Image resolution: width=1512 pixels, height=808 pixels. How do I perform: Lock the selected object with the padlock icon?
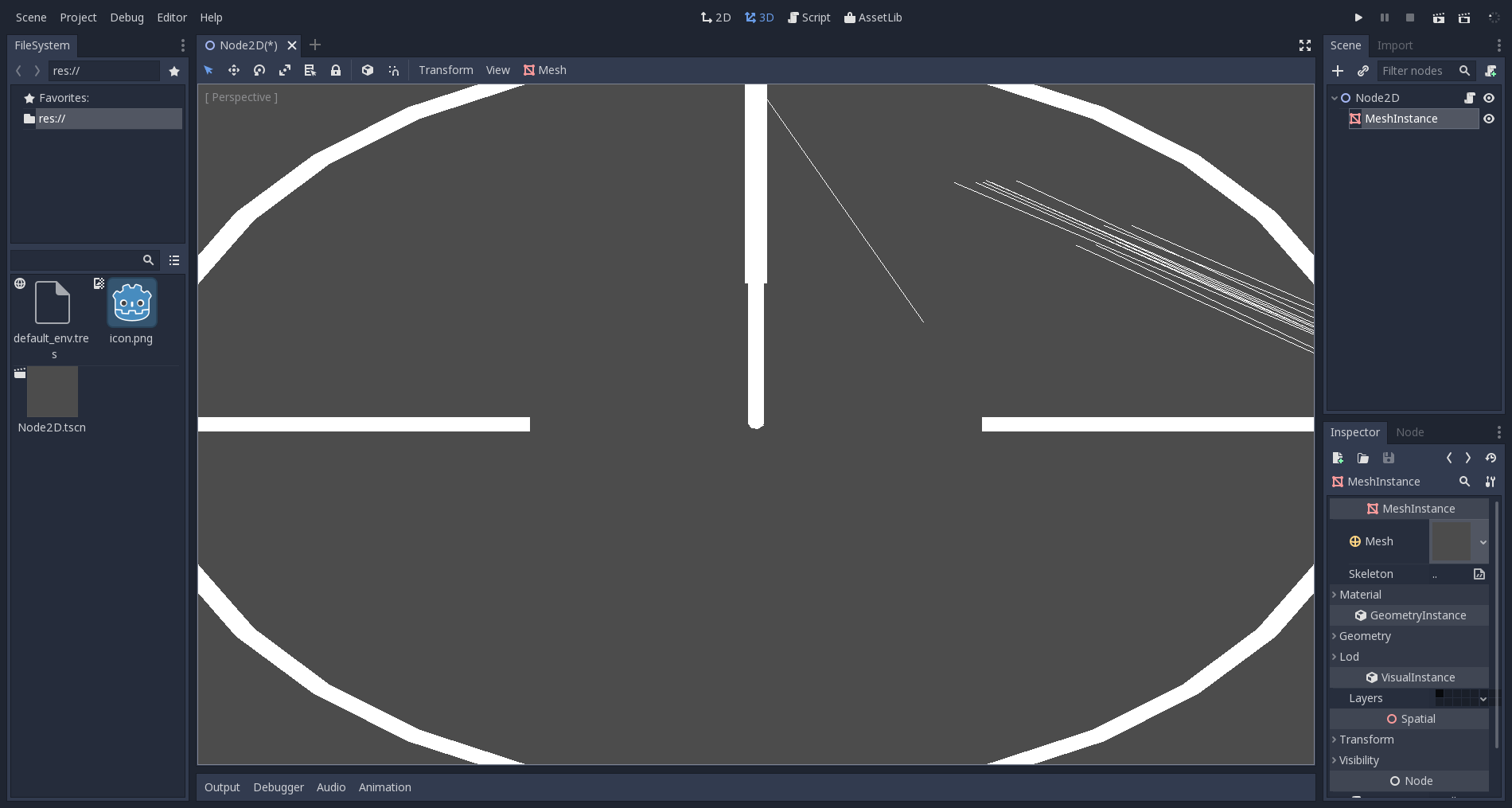[336, 70]
